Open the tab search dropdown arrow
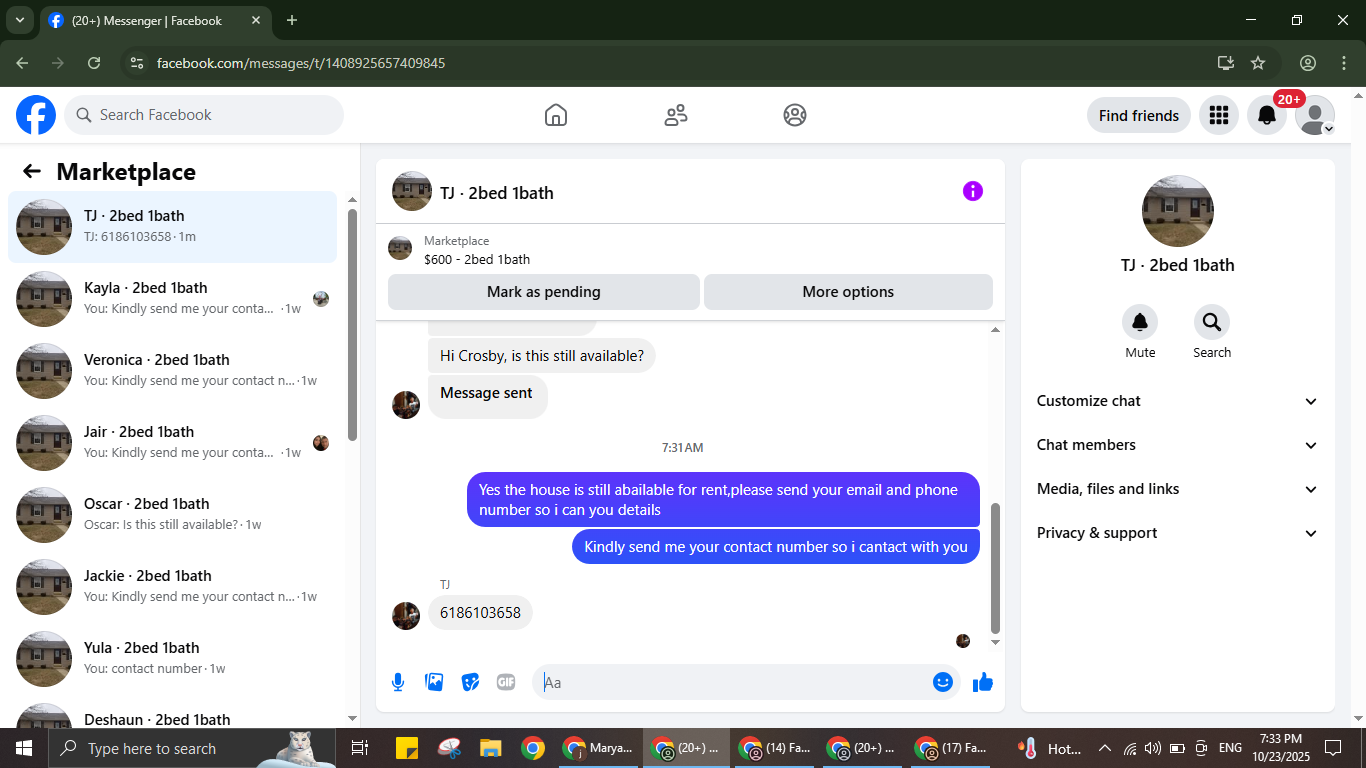Image resolution: width=1366 pixels, height=768 pixels. click(x=19, y=20)
